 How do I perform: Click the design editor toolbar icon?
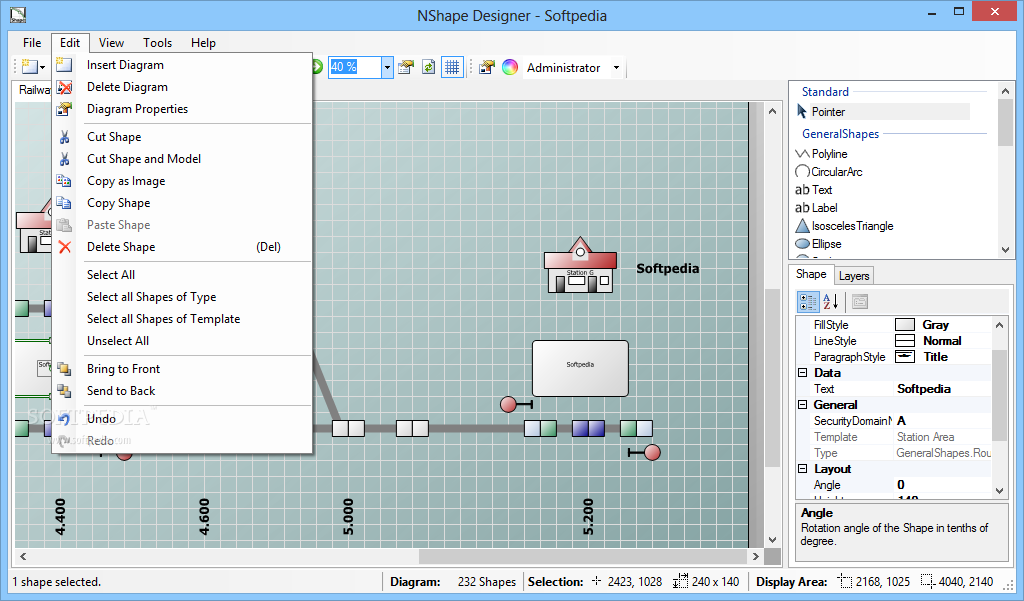487,67
